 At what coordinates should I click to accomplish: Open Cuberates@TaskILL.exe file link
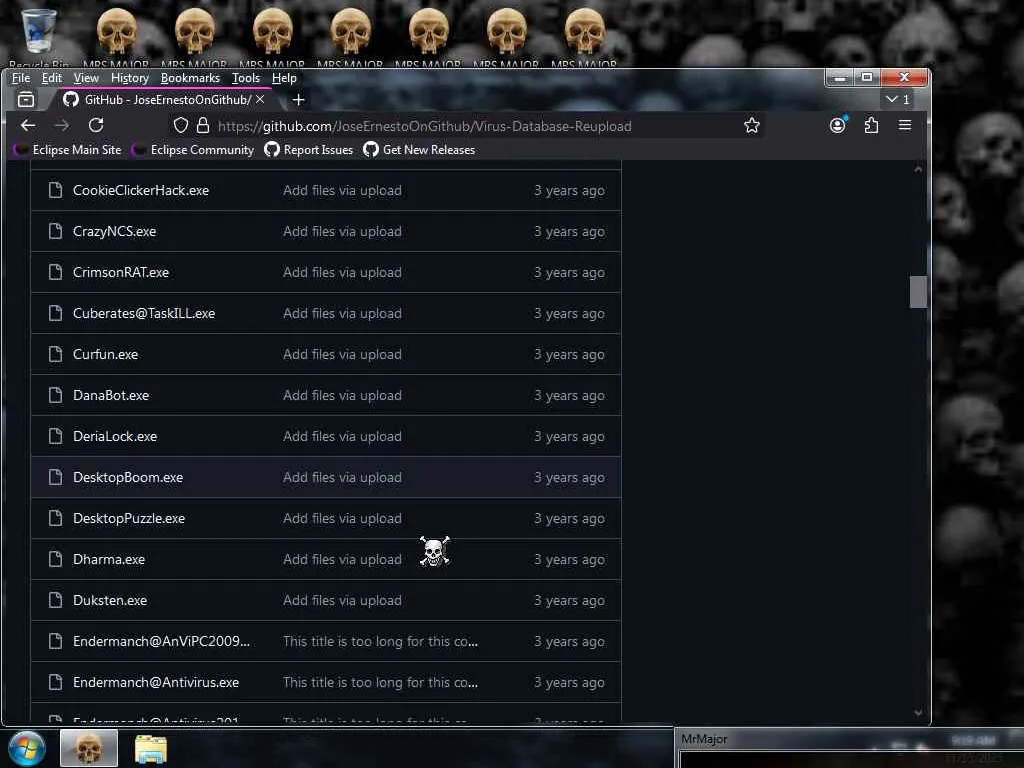(x=144, y=313)
